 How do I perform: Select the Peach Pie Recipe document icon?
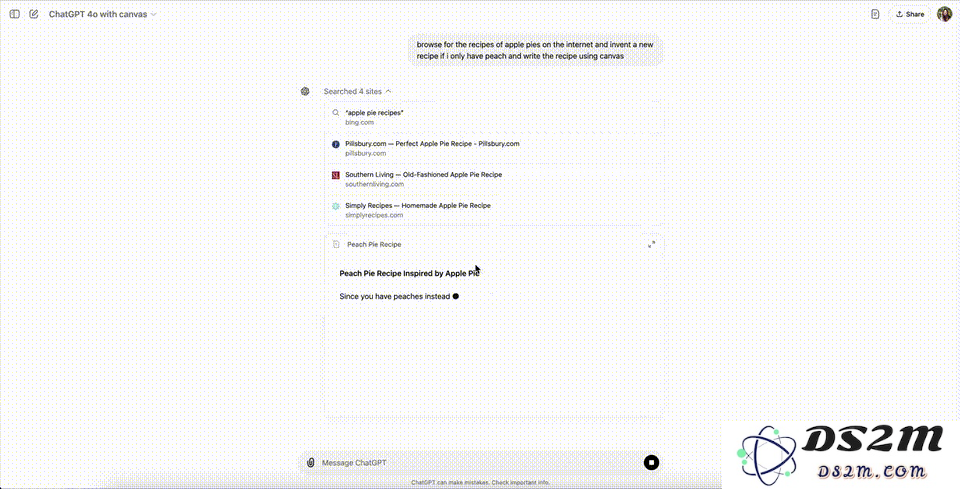(x=336, y=244)
